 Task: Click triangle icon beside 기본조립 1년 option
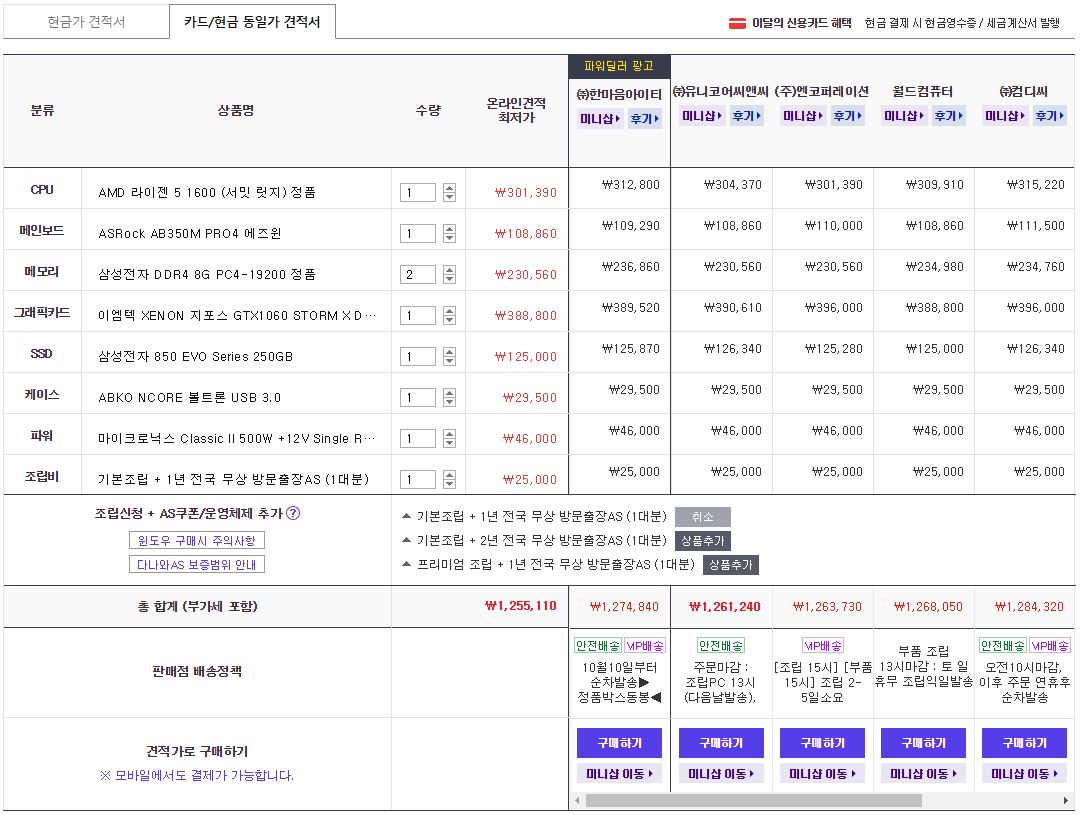[x=406, y=516]
